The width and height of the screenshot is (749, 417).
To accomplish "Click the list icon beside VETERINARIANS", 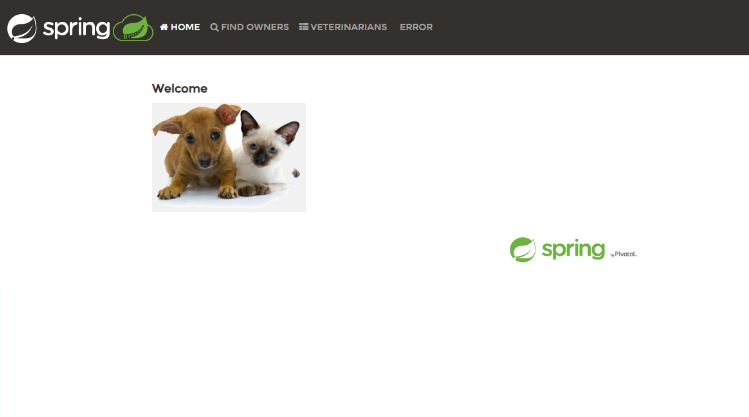I will 303,27.
